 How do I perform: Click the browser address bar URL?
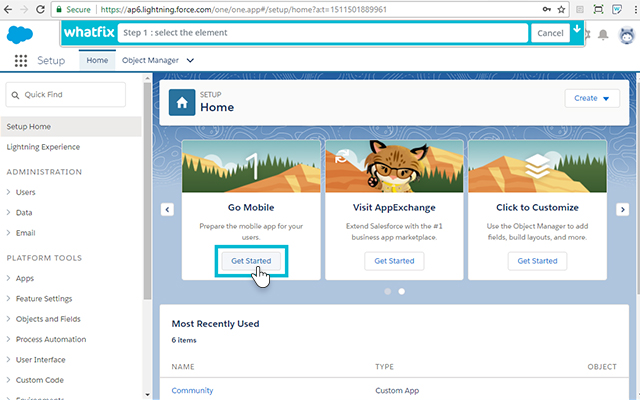[244, 9]
